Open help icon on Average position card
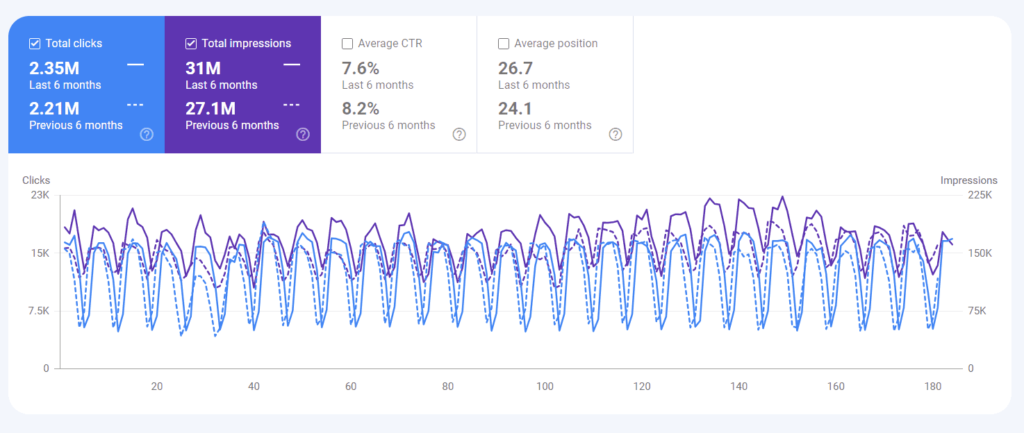Screen dimensions: 1024x433 (615, 135)
